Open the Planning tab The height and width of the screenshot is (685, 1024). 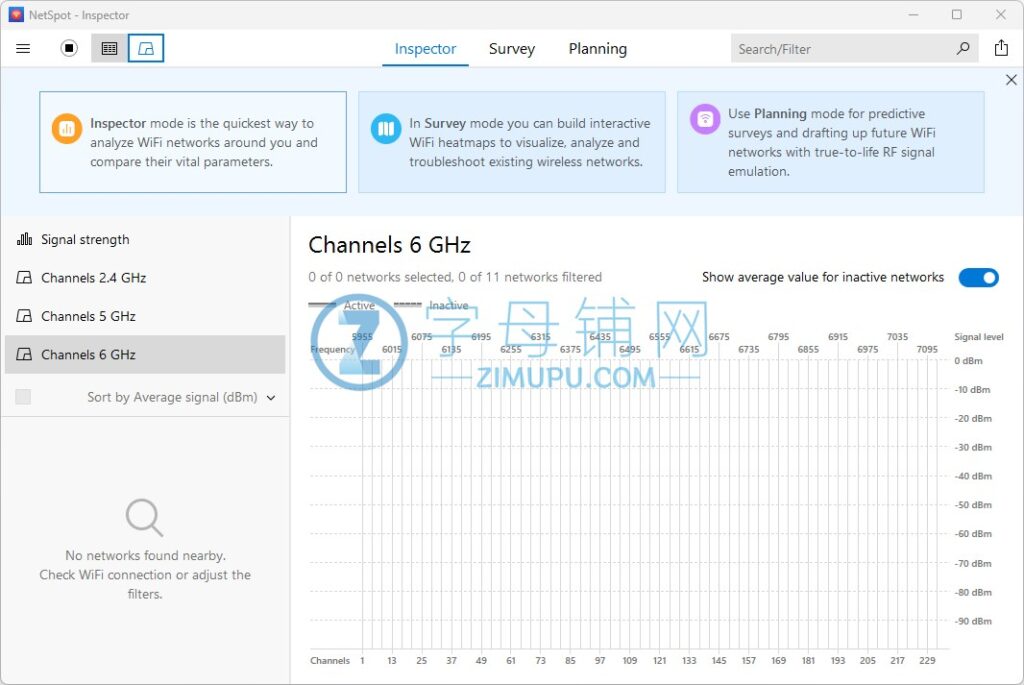pos(598,49)
